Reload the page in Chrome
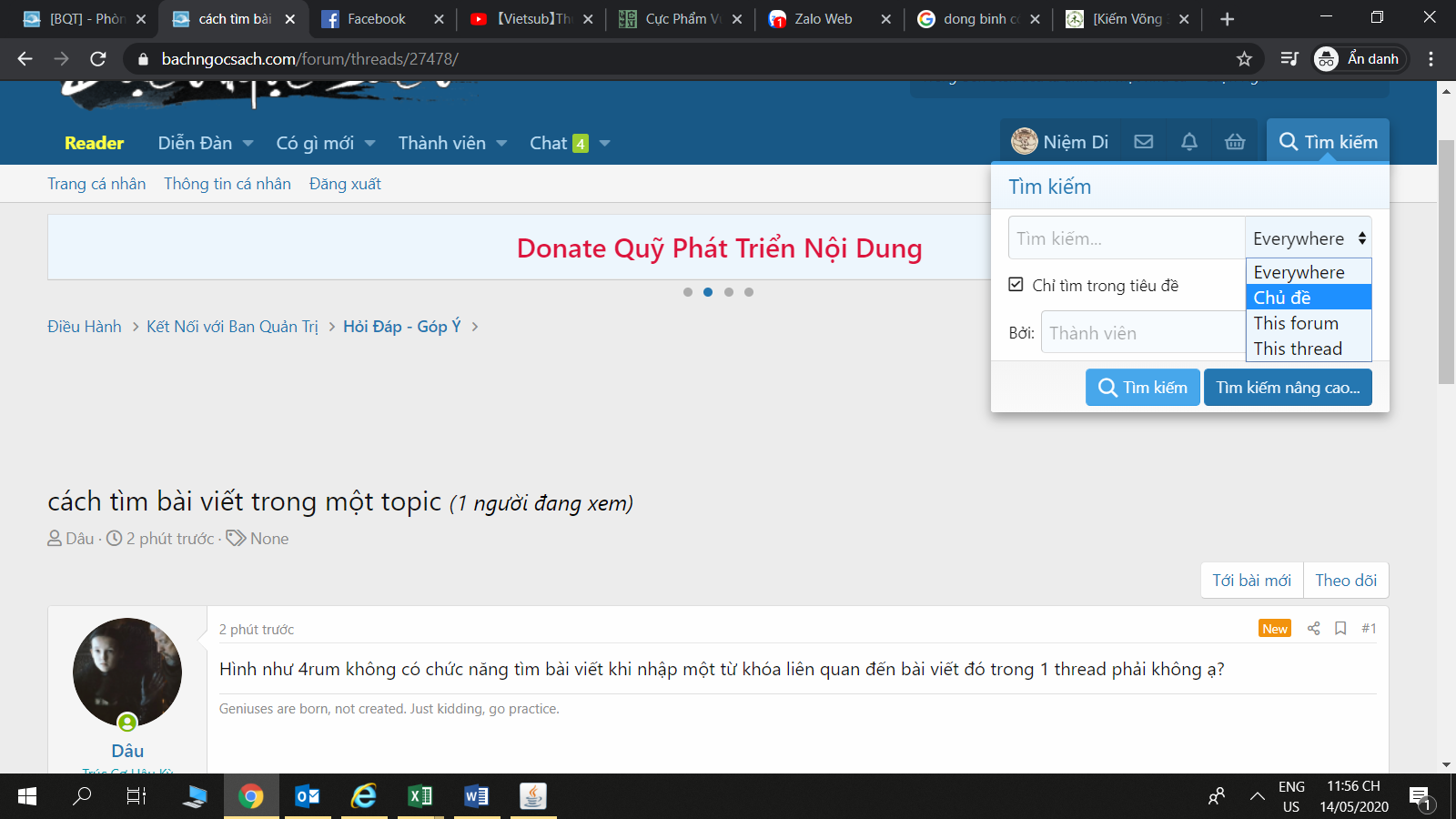This screenshot has height=819, width=1456. pyautogui.click(x=98, y=59)
